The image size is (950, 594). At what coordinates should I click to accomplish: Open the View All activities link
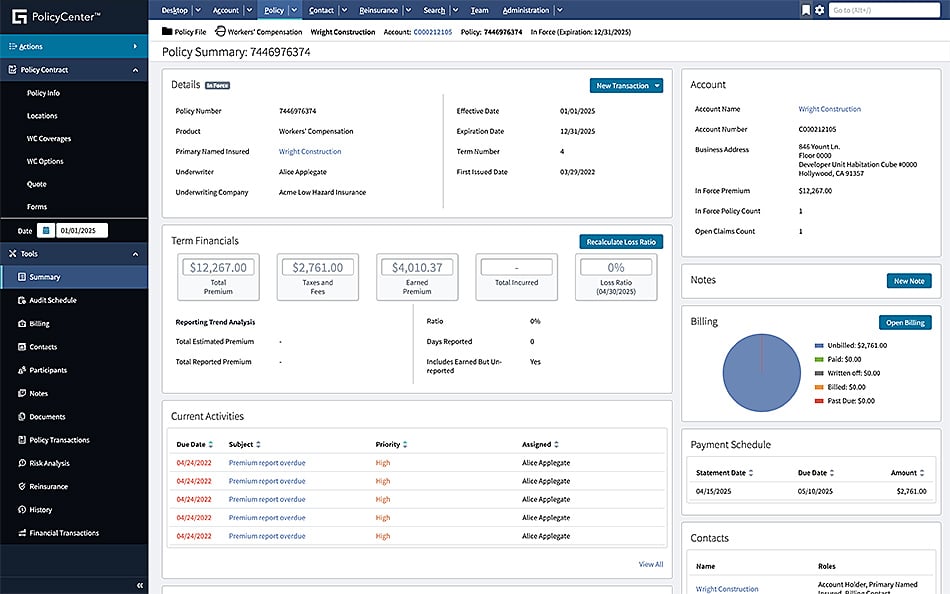650,564
